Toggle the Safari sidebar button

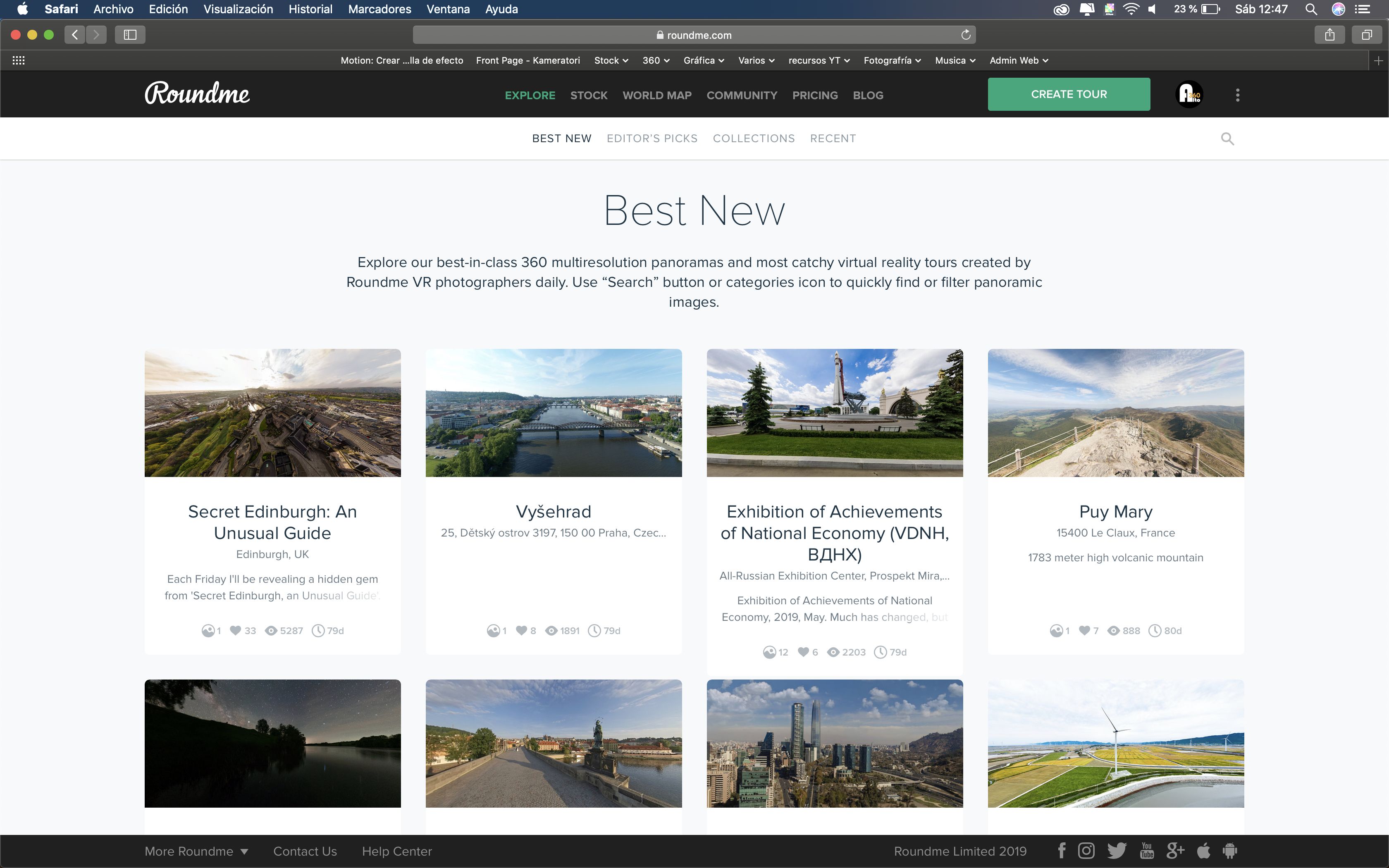click(130, 35)
